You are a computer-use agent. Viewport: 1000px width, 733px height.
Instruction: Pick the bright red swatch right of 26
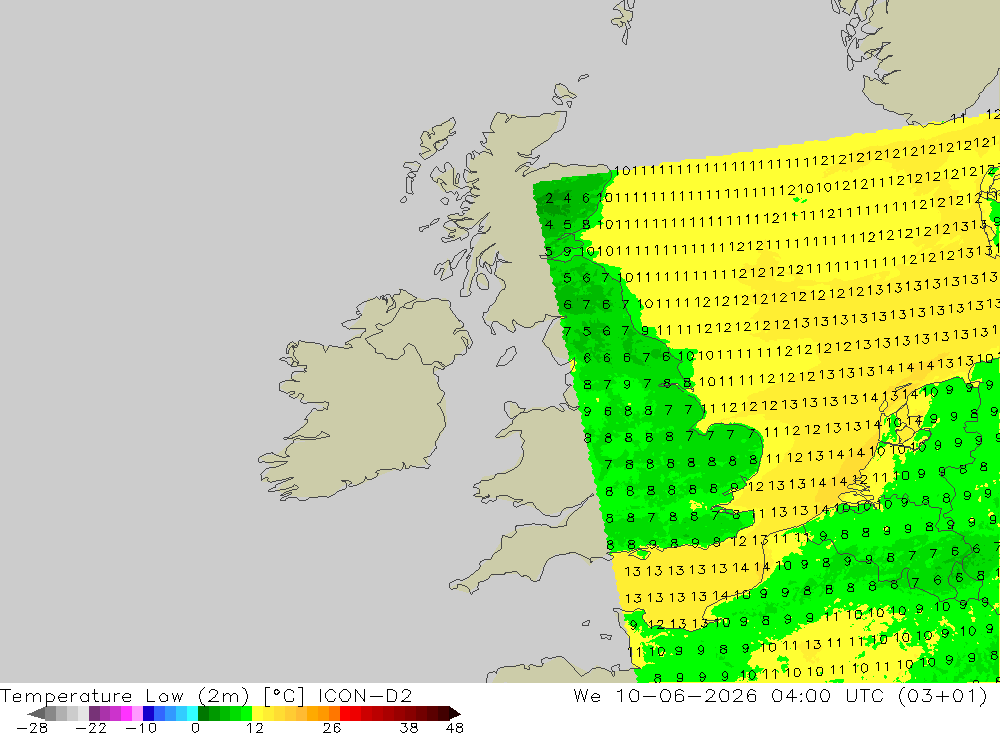coord(346,713)
